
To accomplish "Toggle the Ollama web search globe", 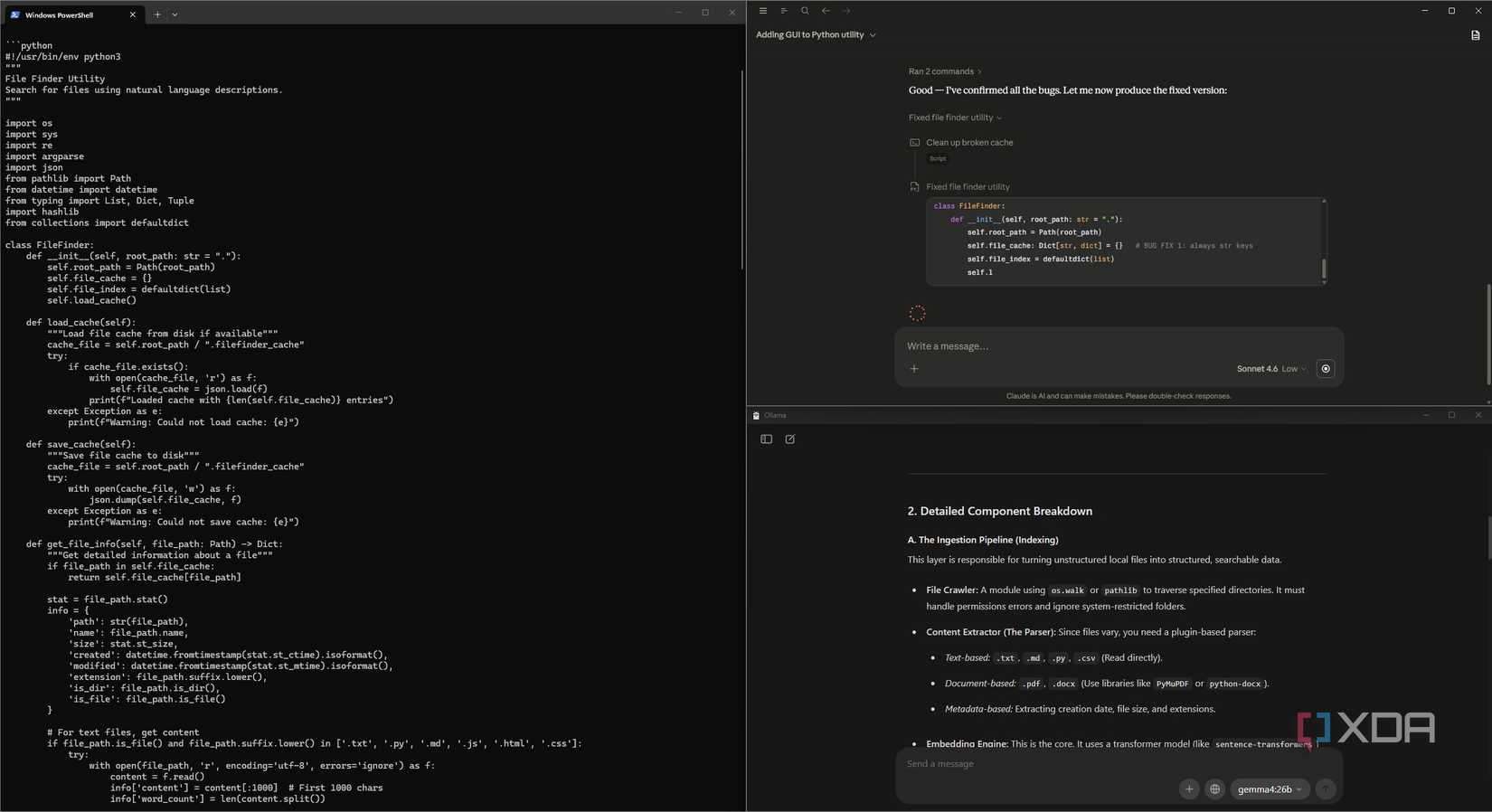I will pos(1214,789).
